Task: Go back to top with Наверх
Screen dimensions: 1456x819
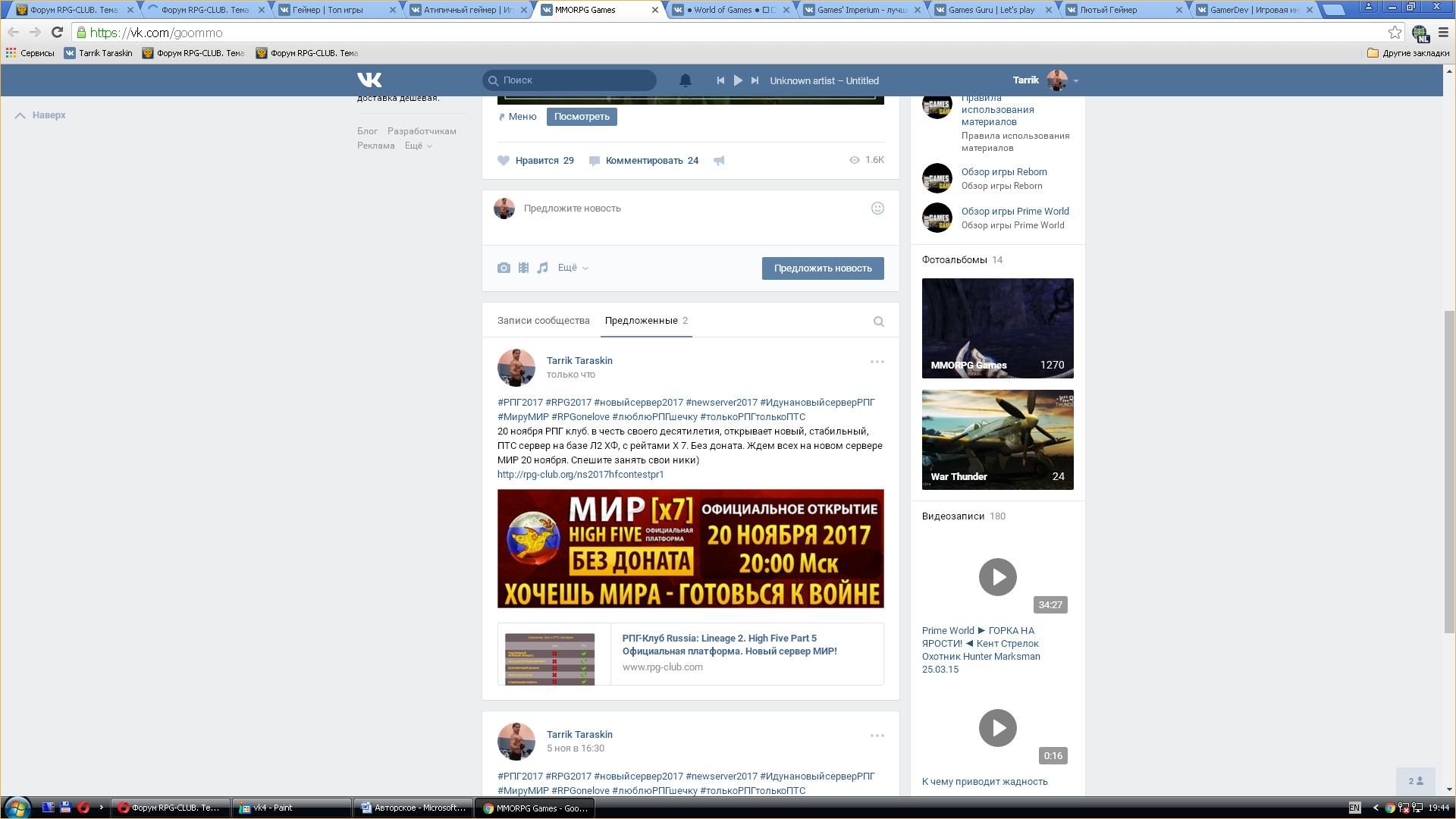Action: [x=40, y=115]
